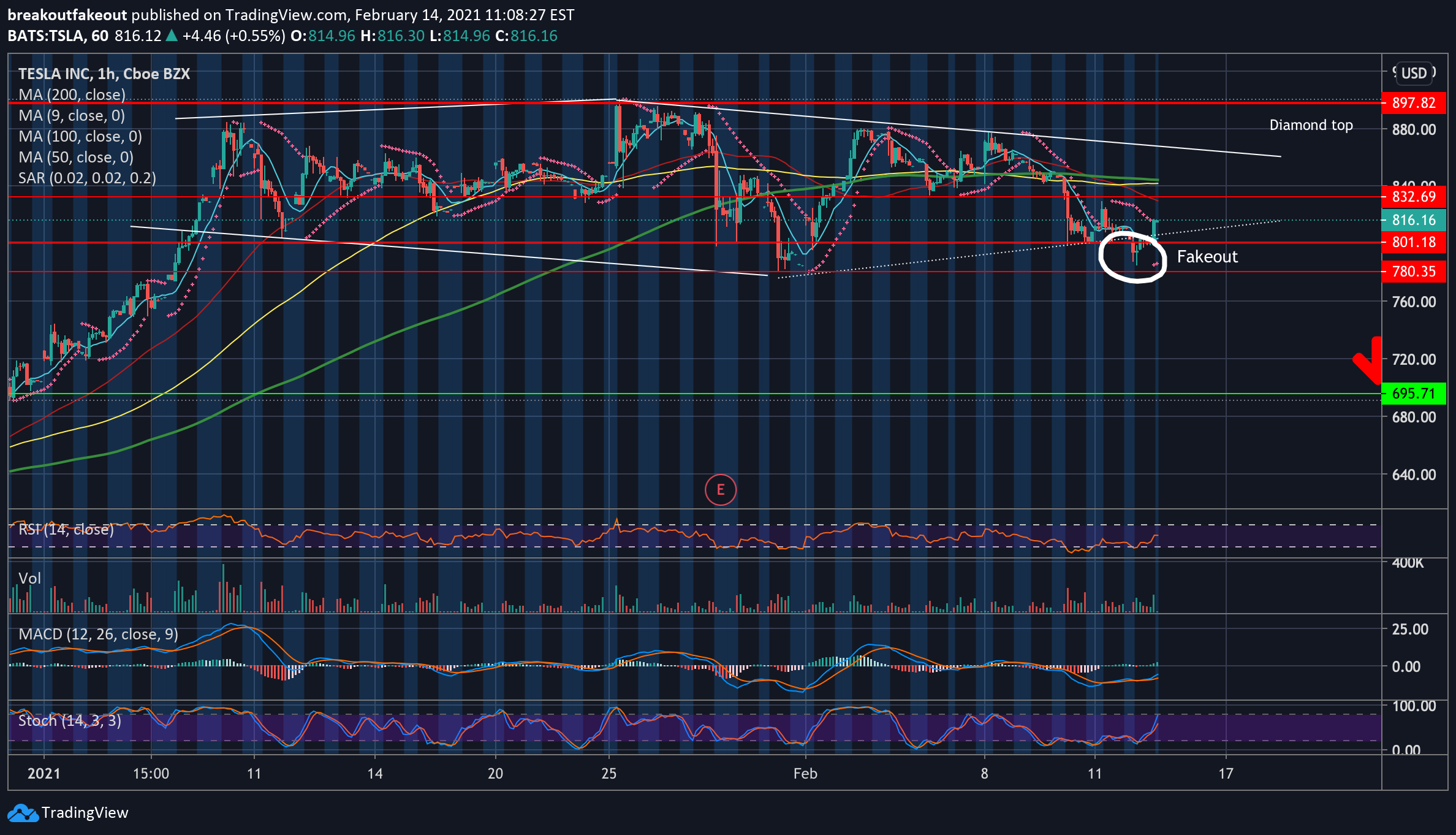Screen dimensions: 1456x835
Task: Select the SAR (0.02, 0.02, 0.2) legend
Action: point(87,178)
